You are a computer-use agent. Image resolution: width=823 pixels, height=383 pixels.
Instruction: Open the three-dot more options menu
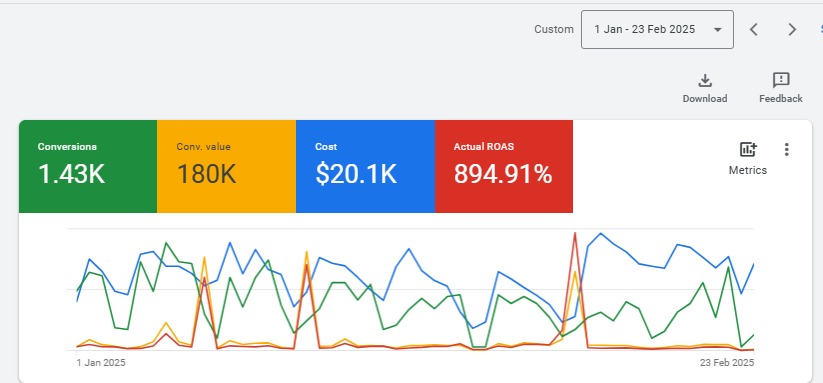pos(786,150)
